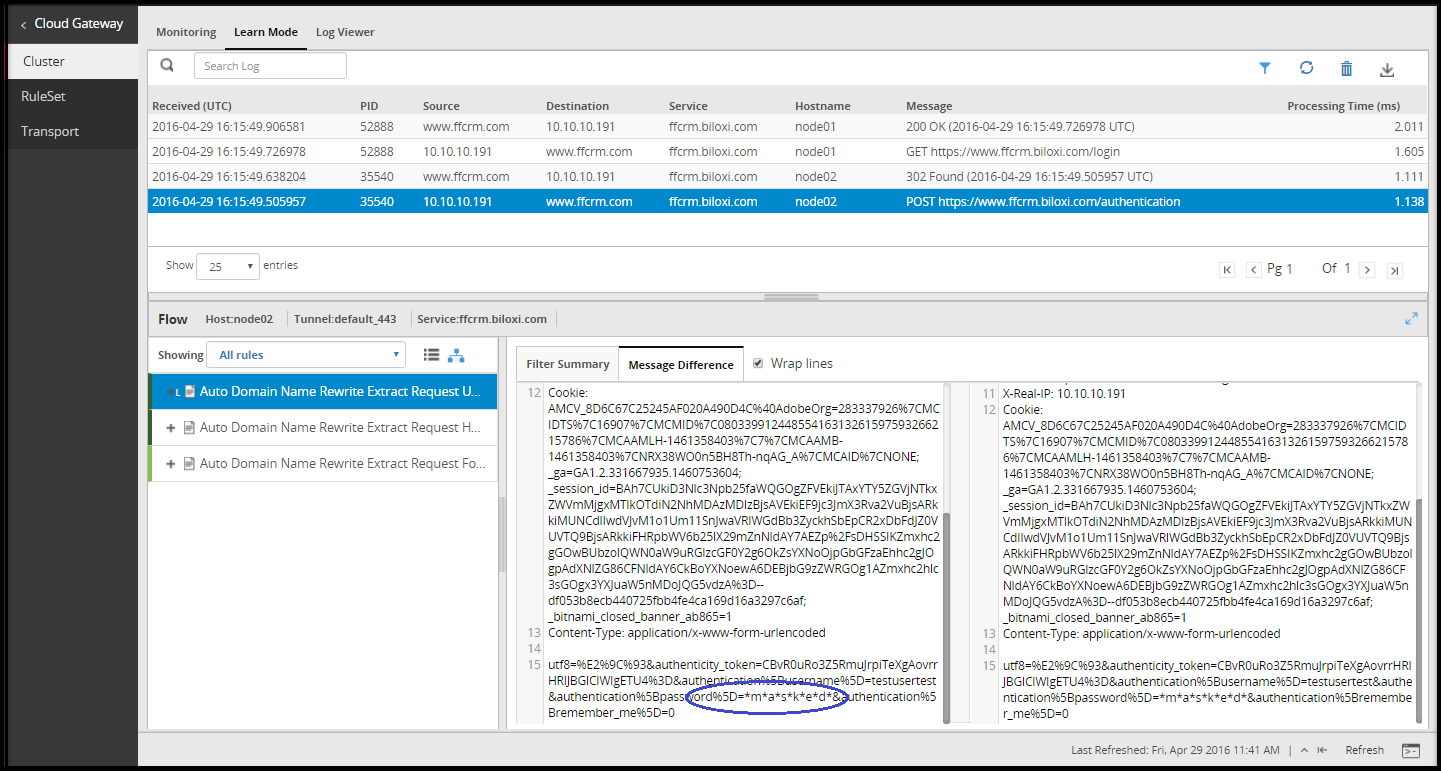This screenshot has height=771, width=1441.
Task: Toggle the Wrap lines checkbox
Action: click(x=758, y=363)
